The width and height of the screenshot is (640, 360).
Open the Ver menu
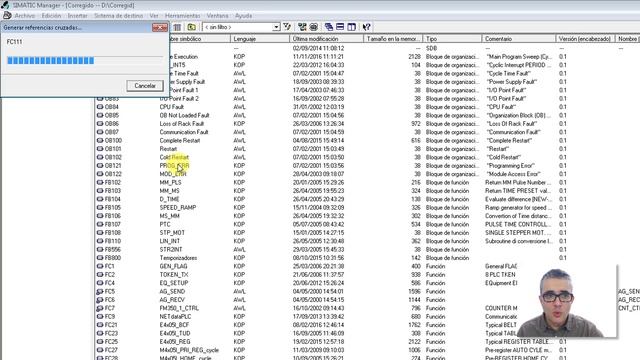click(154, 16)
